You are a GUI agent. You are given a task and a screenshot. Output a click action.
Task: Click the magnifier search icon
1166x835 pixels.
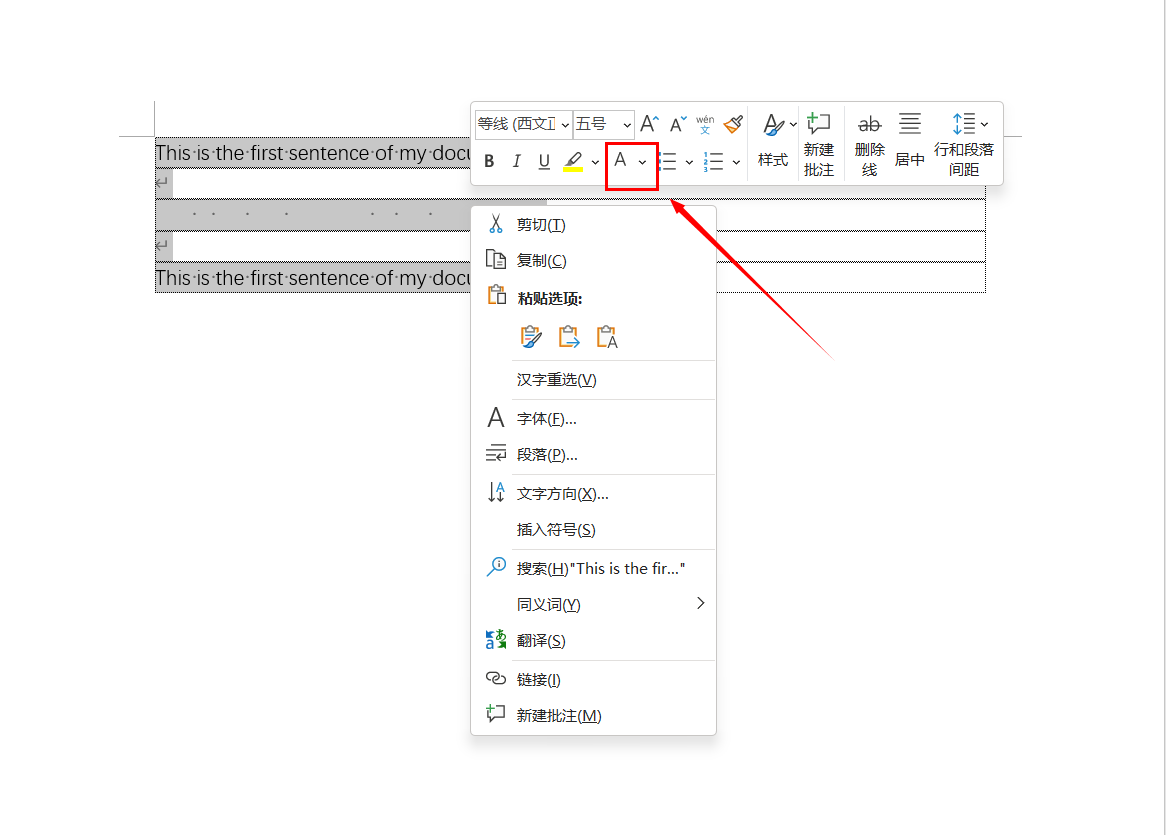495,567
